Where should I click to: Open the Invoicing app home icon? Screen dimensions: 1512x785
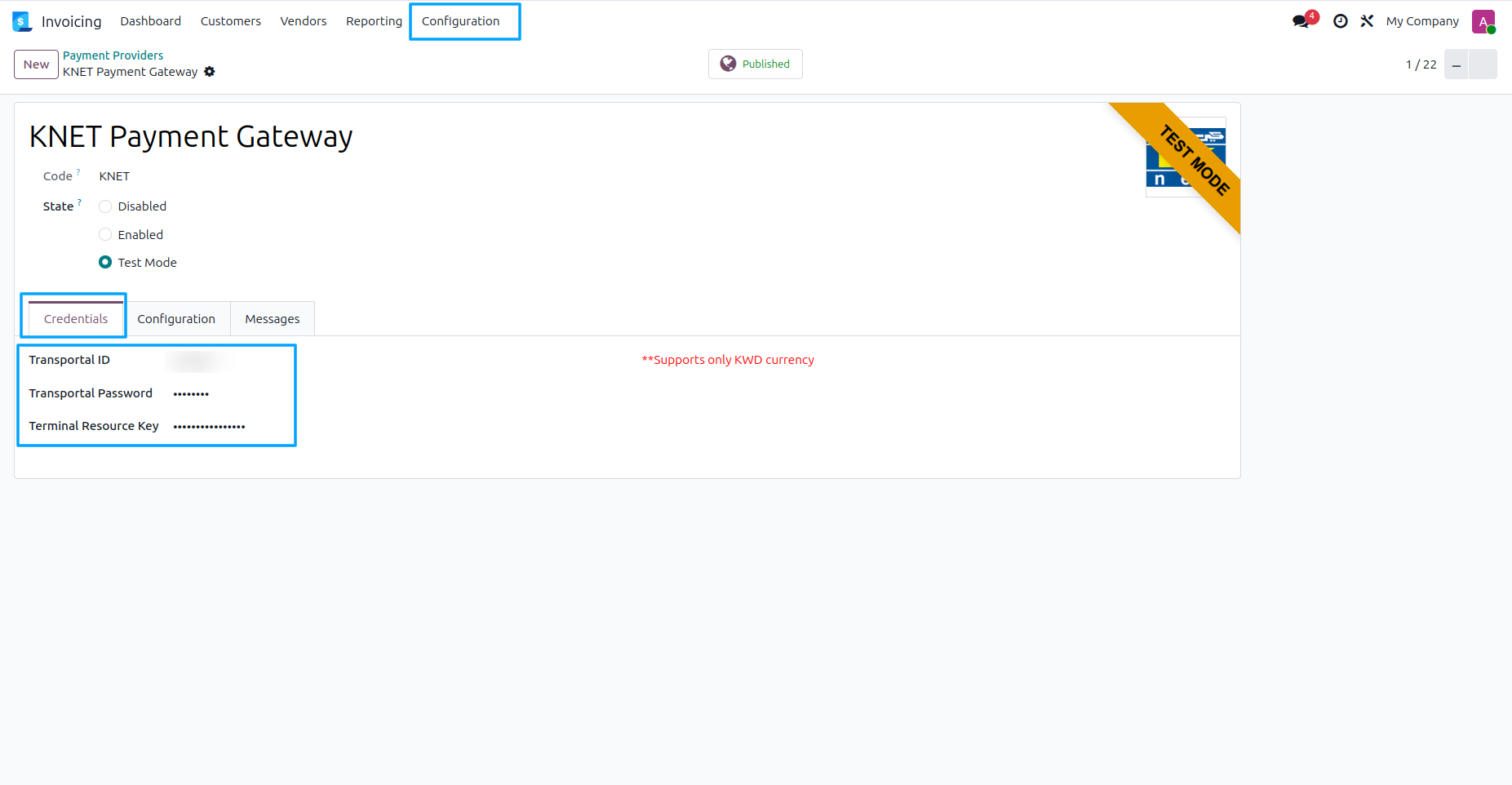(x=22, y=21)
